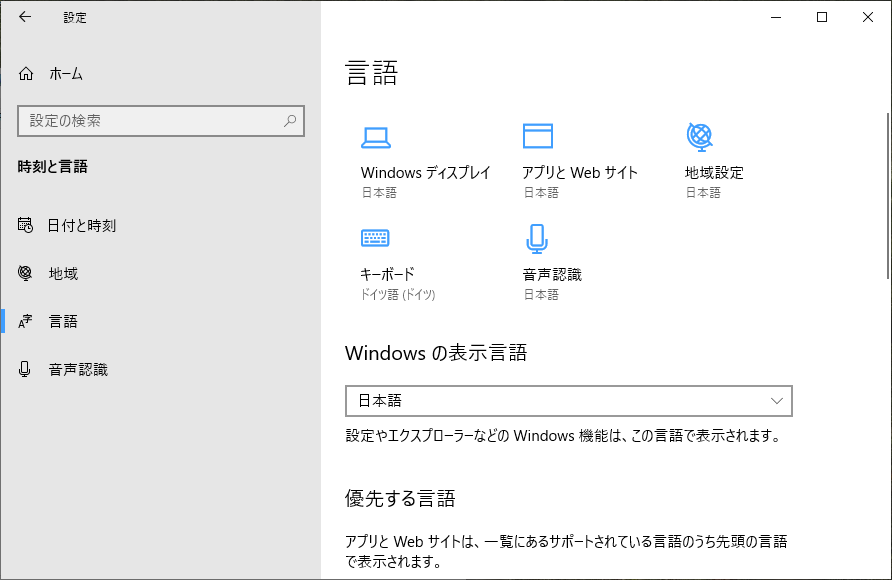The image size is (892, 580).
Task: Click the 音声認識 microphone icon tile
Action: (x=536, y=238)
